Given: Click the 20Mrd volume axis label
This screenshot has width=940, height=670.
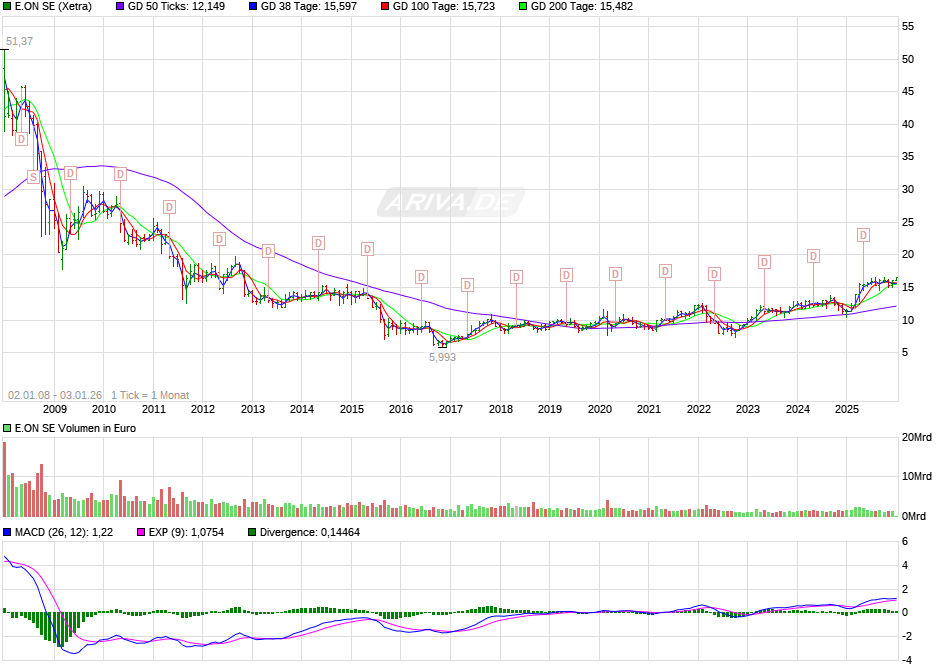Looking at the screenshot, I should (x=917, y=437).
